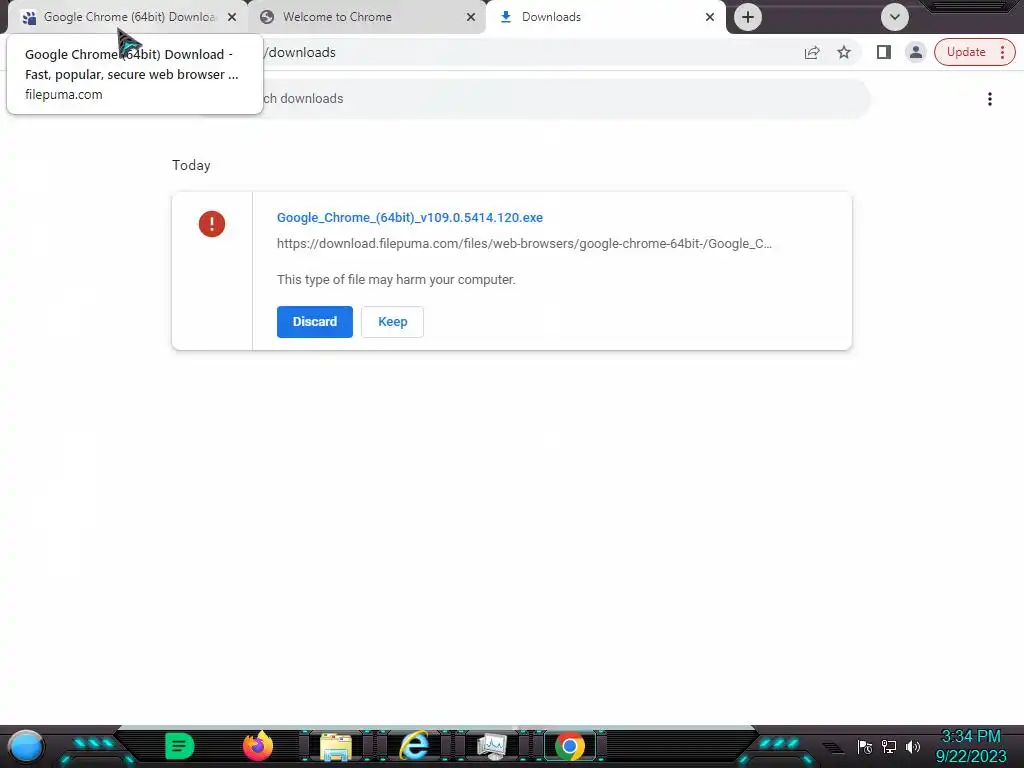The height and width of the screenshot is (768, 1024).
Task: Click the download.filepuma.com source URL
Action: click(524, 244)
